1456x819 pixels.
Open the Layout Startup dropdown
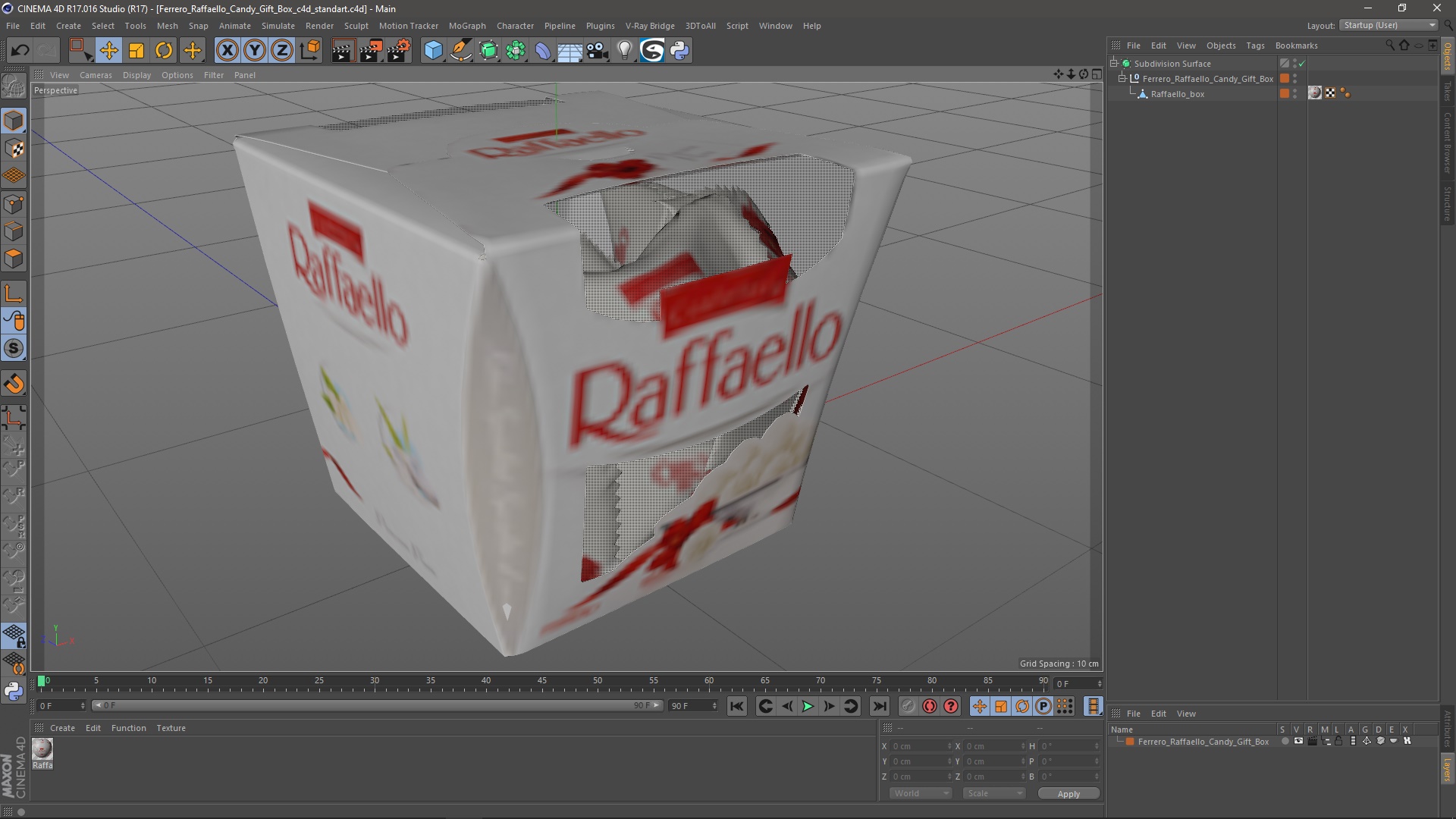click(1389, 25)
